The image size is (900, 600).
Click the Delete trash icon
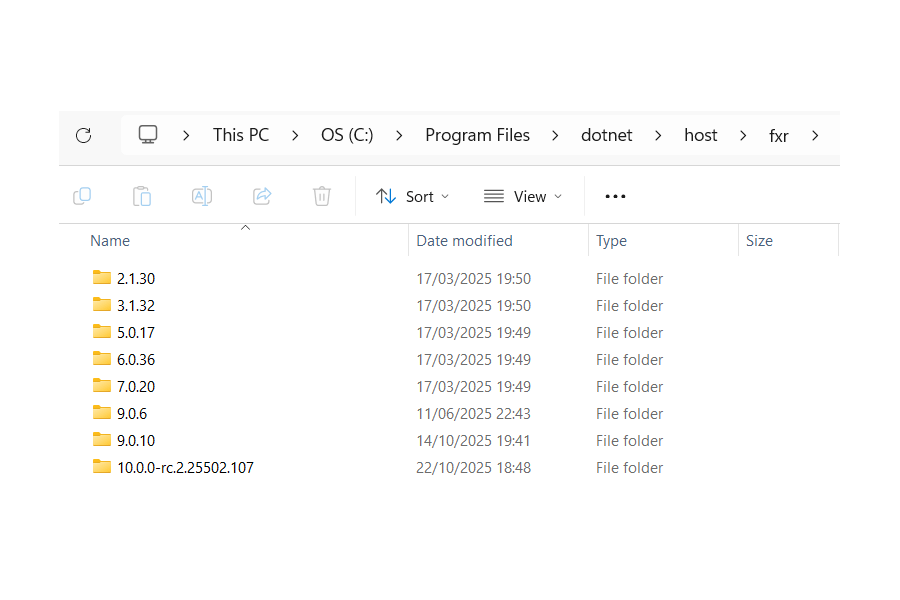[322, 196]
